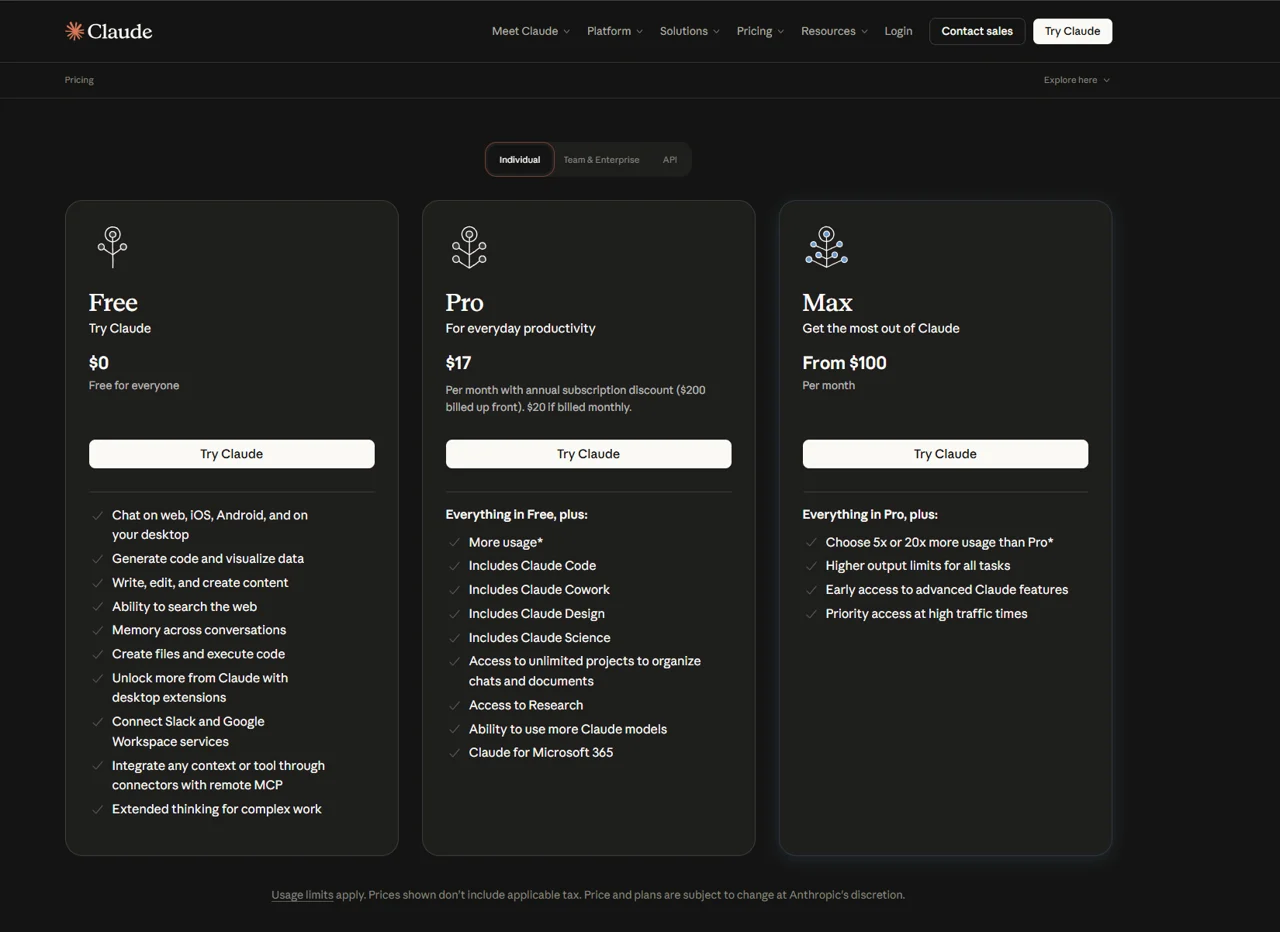Screen dimensions: 1280x932
Task: Click "Higher output limits for all tasks"
Action: tap(918, 566)
